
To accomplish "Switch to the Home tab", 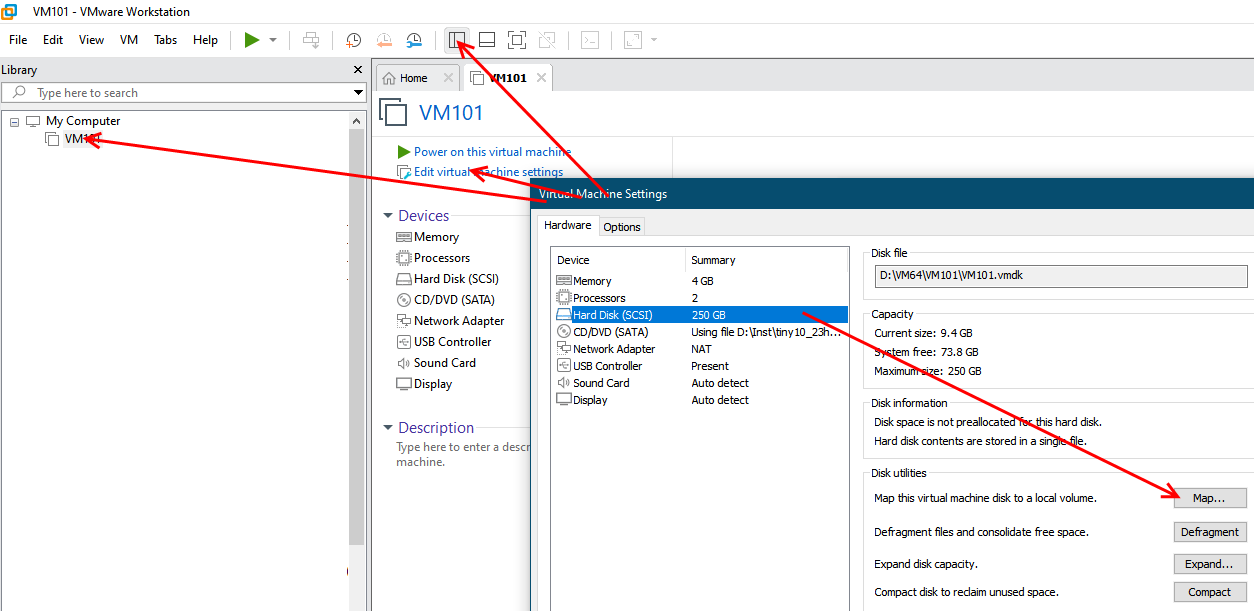I will 413,78.
